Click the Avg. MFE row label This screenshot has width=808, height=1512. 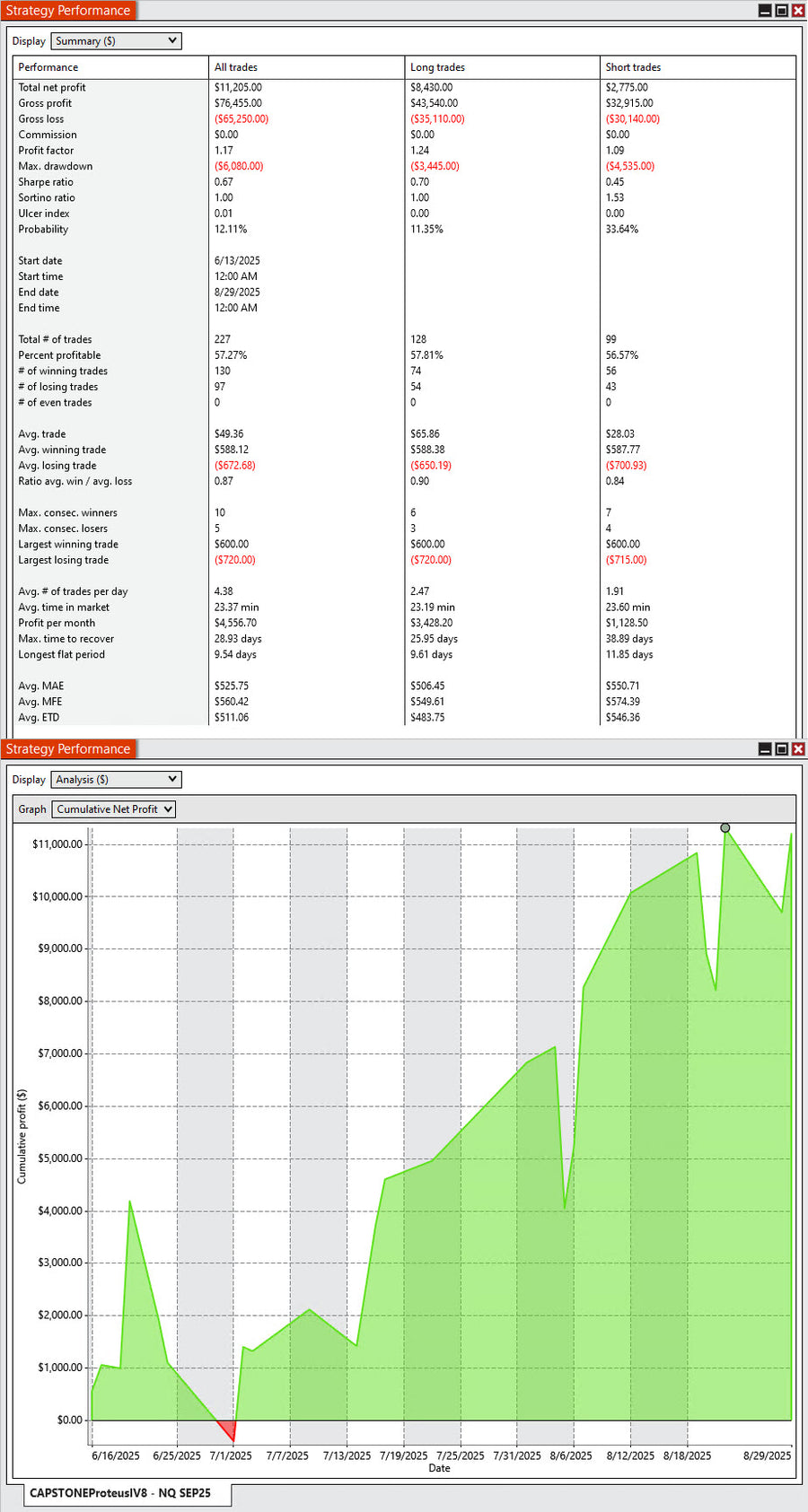[40, 702]
